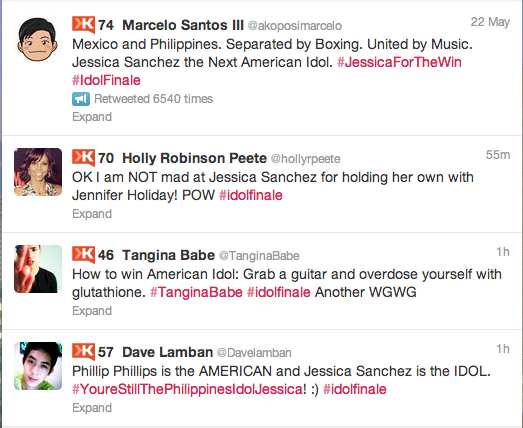The image size is (523, 428).
Task: Click the Retweeted 6540 times text
Action: 153,99
